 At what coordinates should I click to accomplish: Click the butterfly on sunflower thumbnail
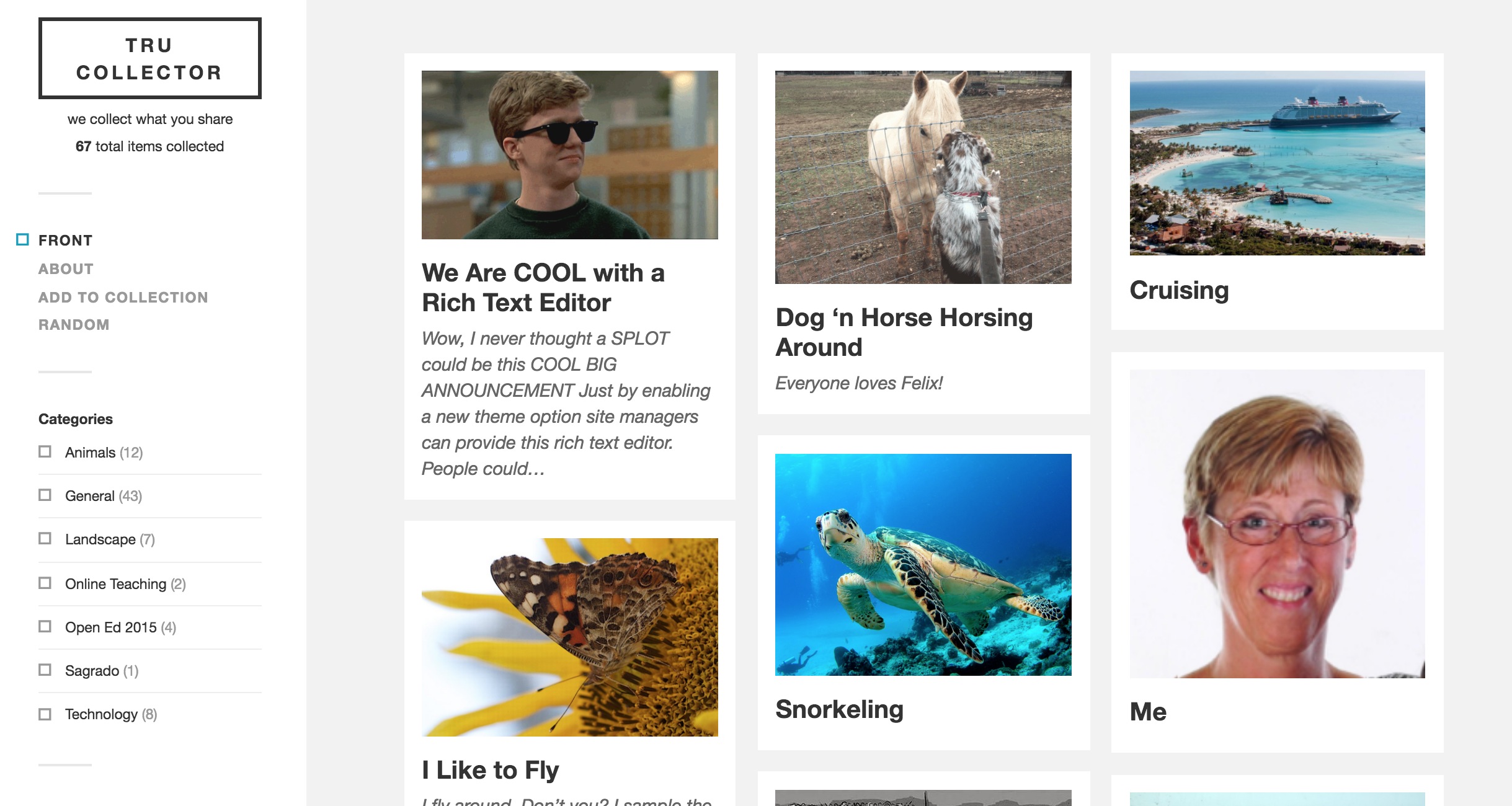tap(569, 637)
